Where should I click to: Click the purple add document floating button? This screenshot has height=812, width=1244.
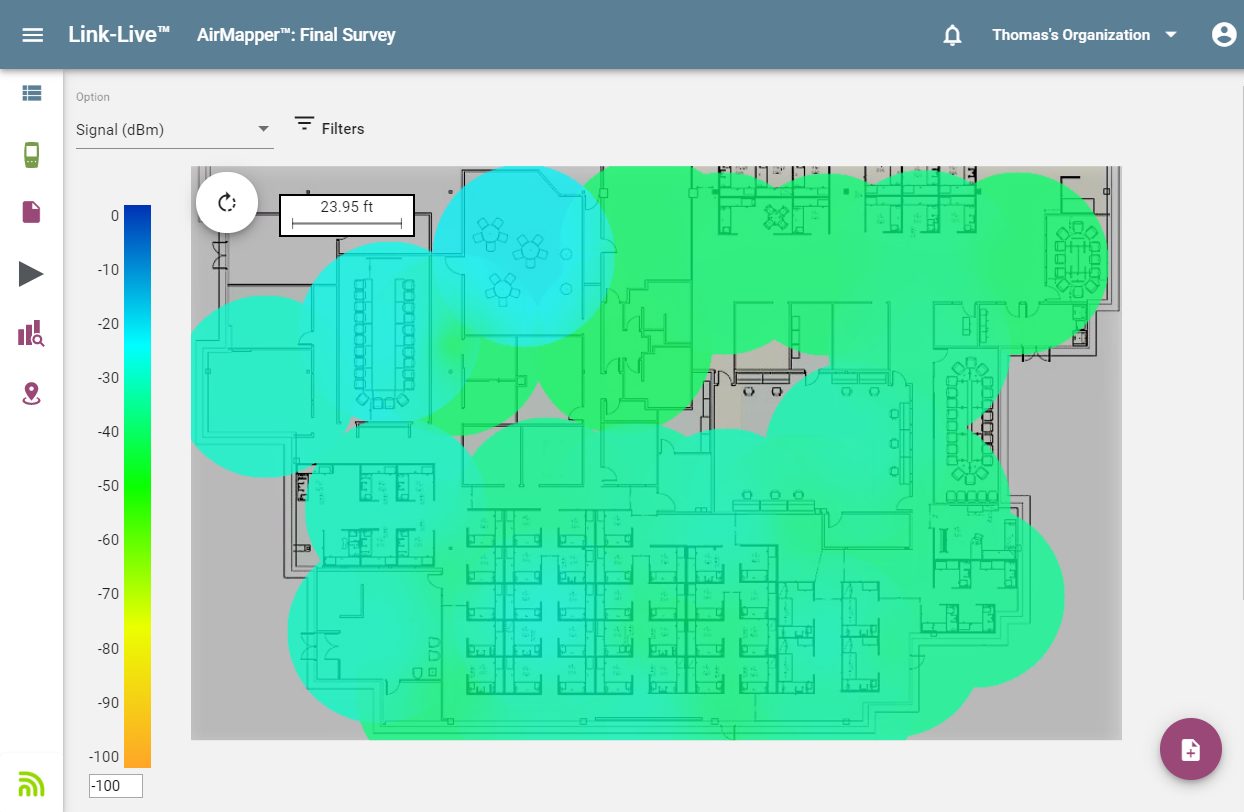coord(1190,749)
